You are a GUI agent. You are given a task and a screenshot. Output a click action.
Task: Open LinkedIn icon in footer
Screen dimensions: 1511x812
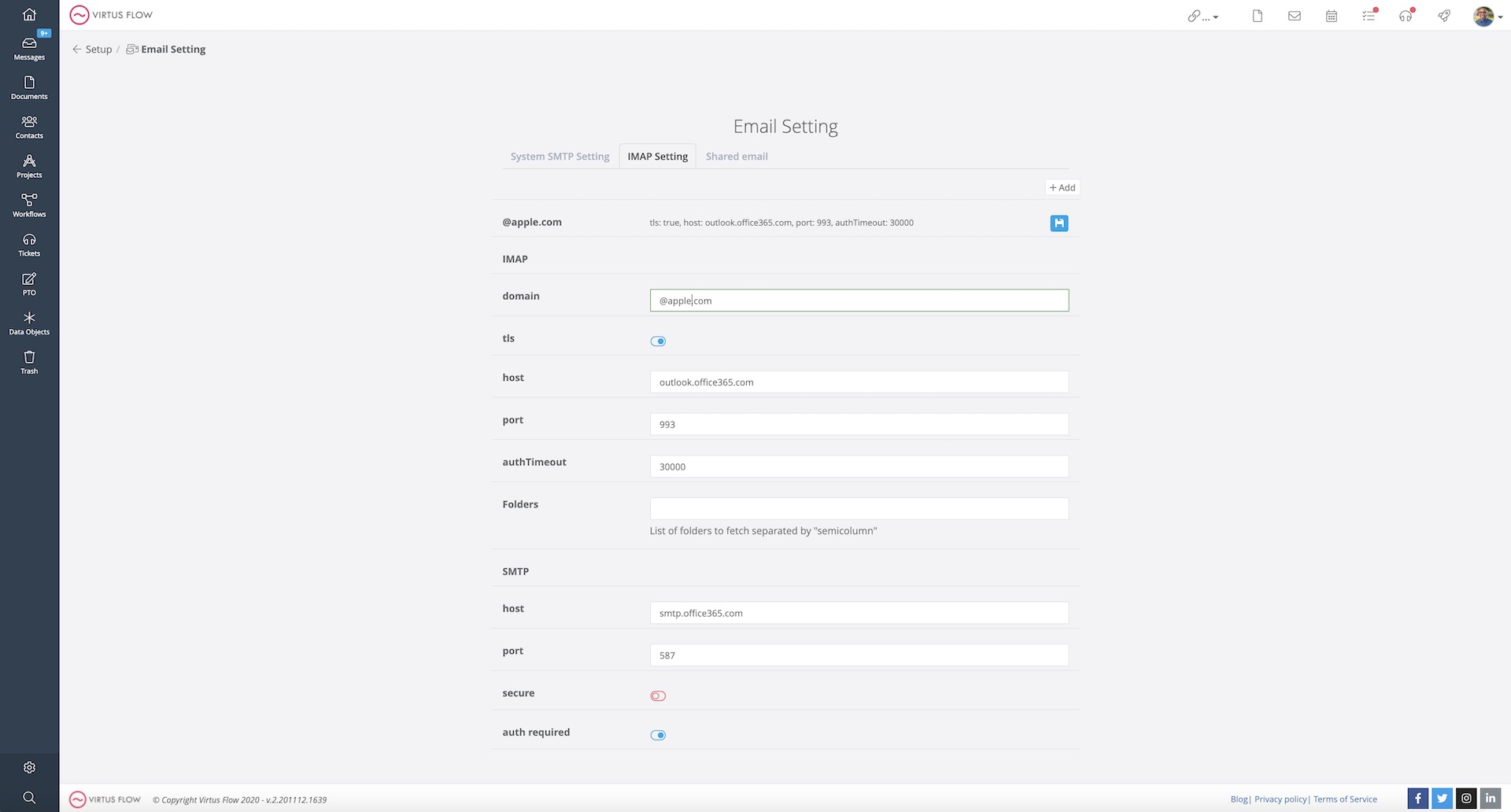[x=1491, y=799]
